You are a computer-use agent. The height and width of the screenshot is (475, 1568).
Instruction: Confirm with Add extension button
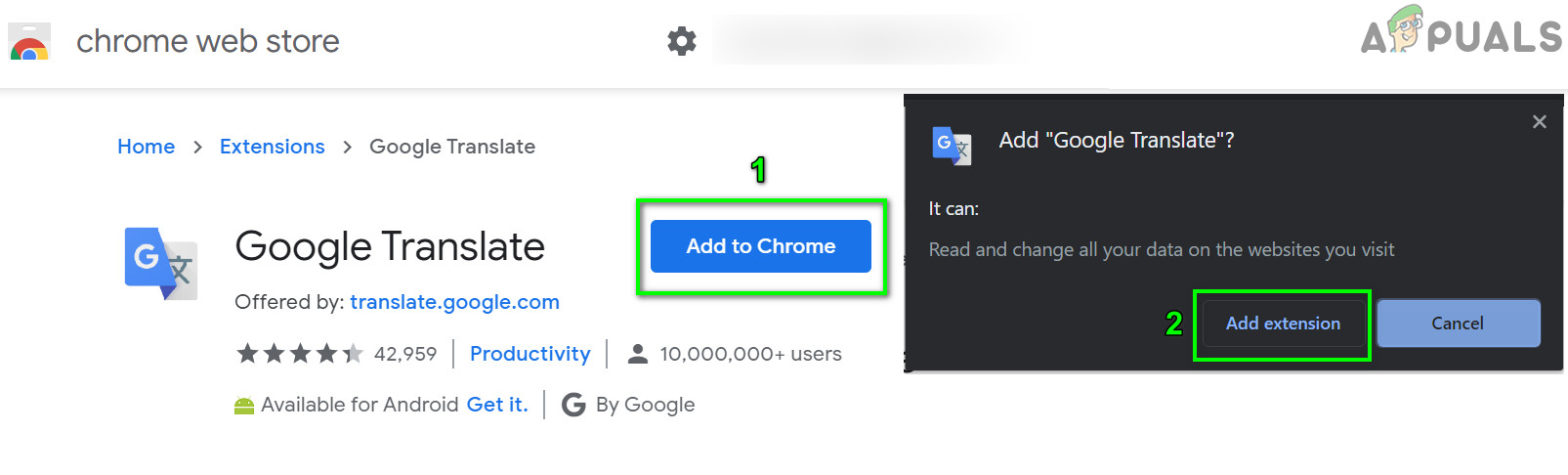pyautogui.click(x=1282, y=324)
